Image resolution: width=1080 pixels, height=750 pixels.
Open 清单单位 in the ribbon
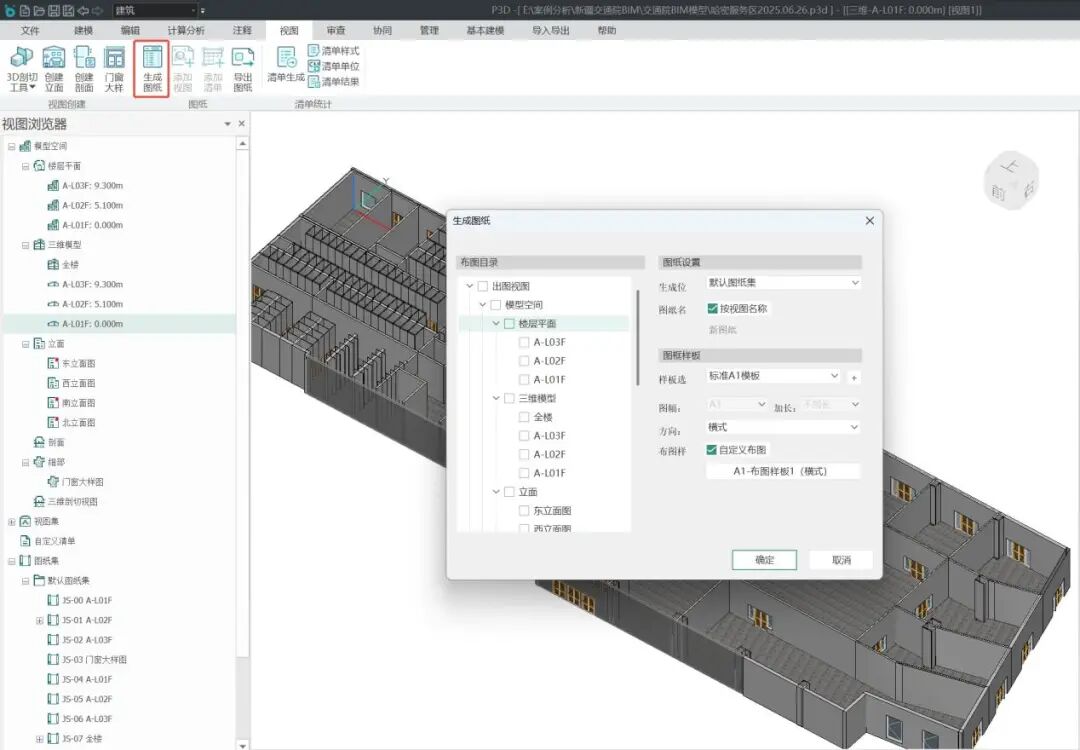pos(333,66)
